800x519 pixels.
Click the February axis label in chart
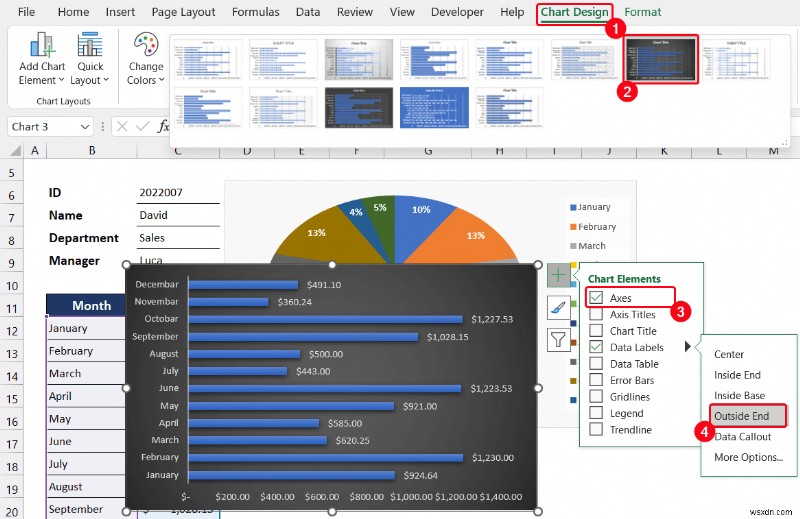tap(160, 457)
